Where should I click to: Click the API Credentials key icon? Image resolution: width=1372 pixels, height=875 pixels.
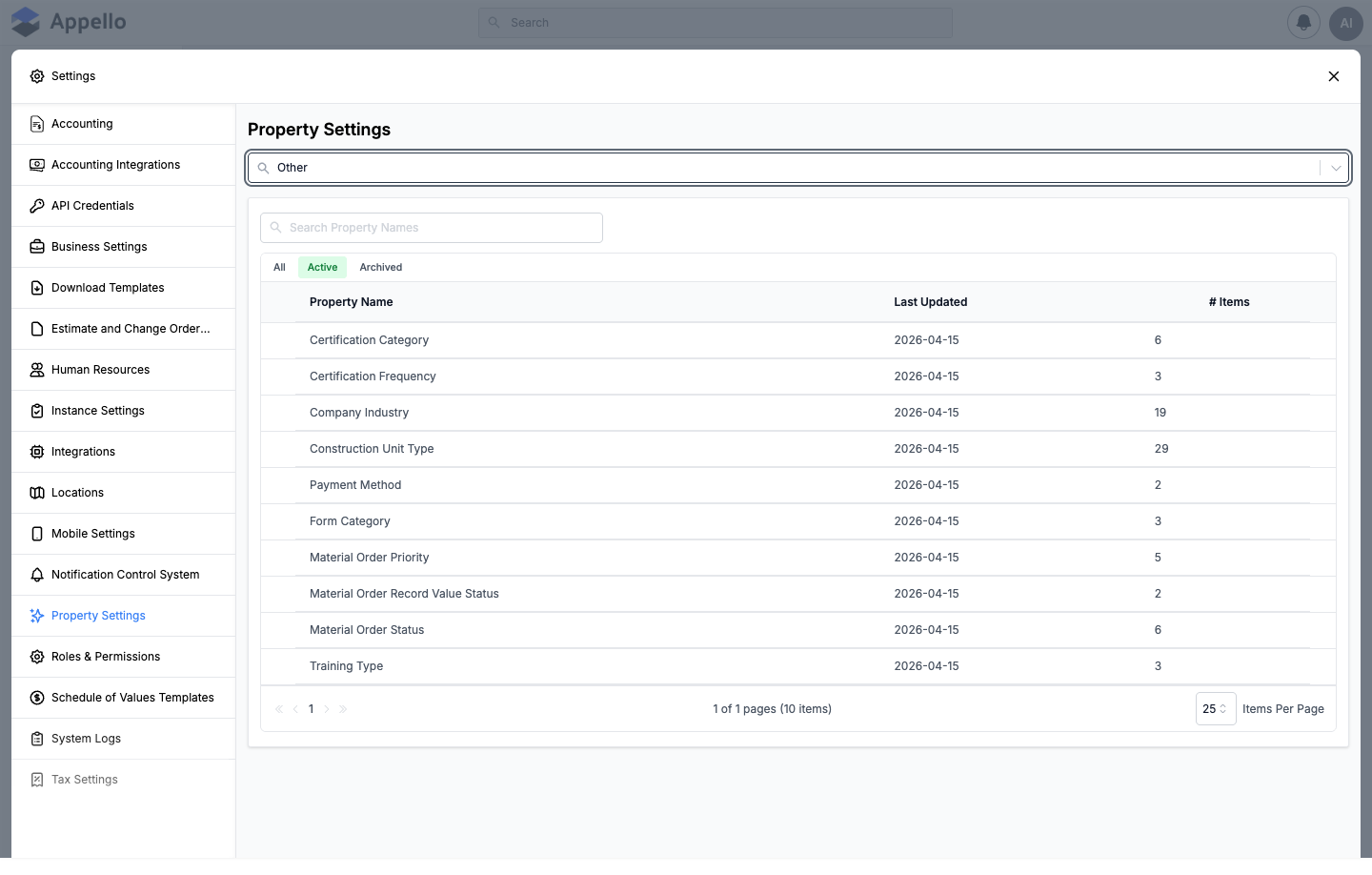(37, 206)
